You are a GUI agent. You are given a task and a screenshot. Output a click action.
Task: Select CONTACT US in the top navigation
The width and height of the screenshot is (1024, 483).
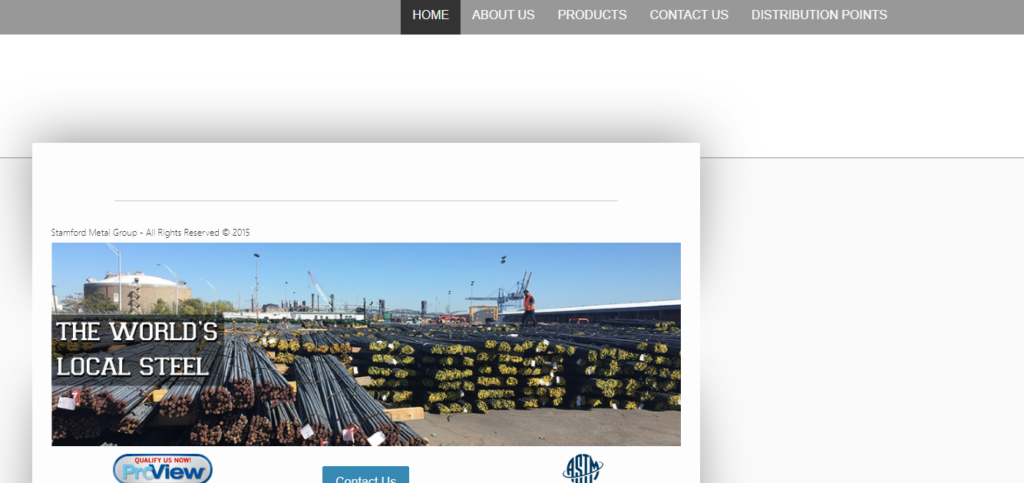tap(689, 15)
